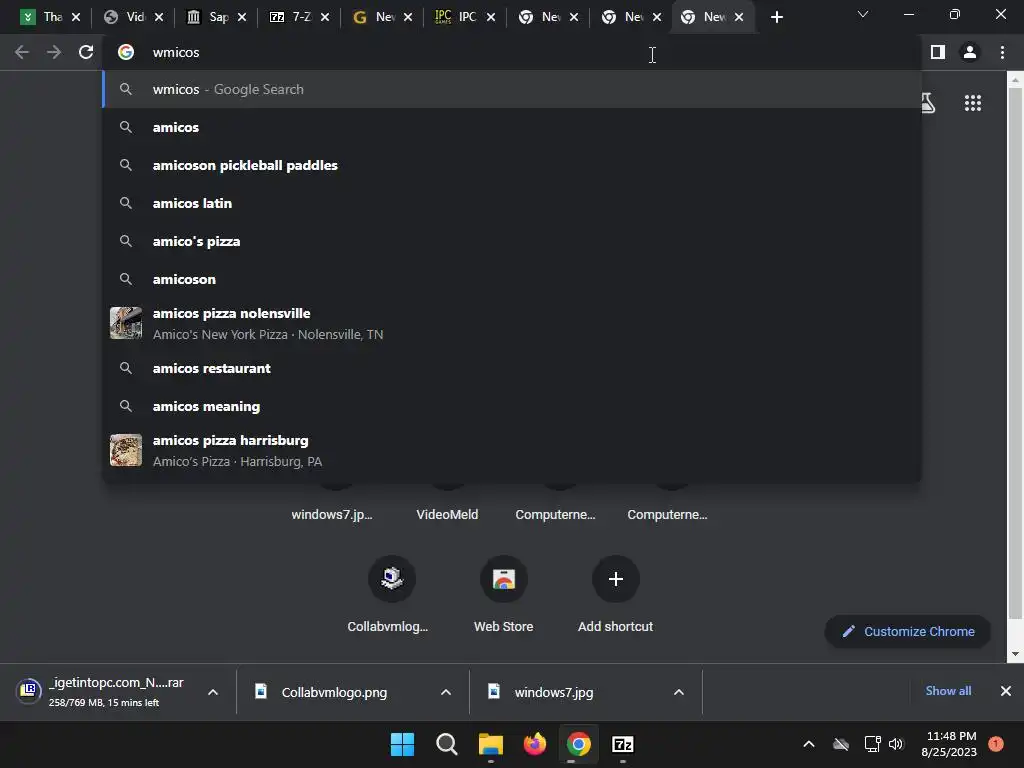The image size is (1024, 768).
Task: Open Chrome side panel
Action: [938, 52]
